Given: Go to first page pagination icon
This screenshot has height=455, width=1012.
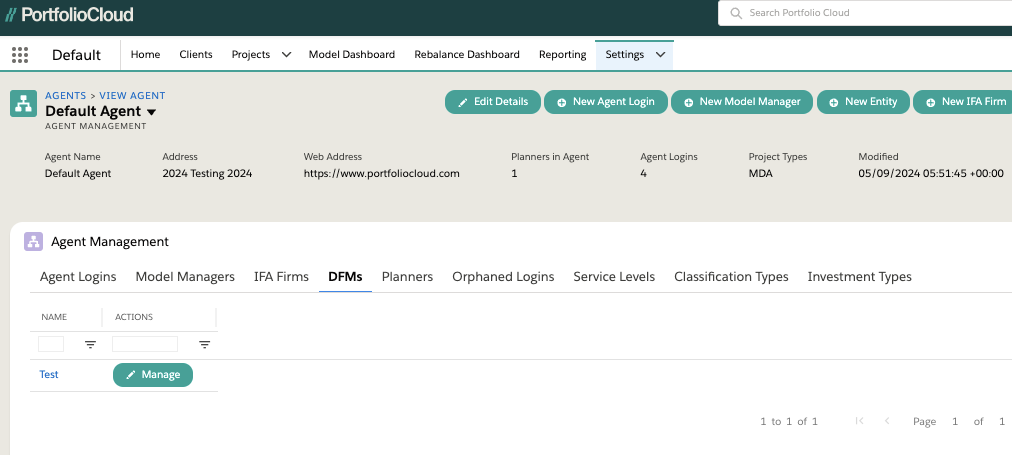Looking at the screenshot, I should point(859,421).
